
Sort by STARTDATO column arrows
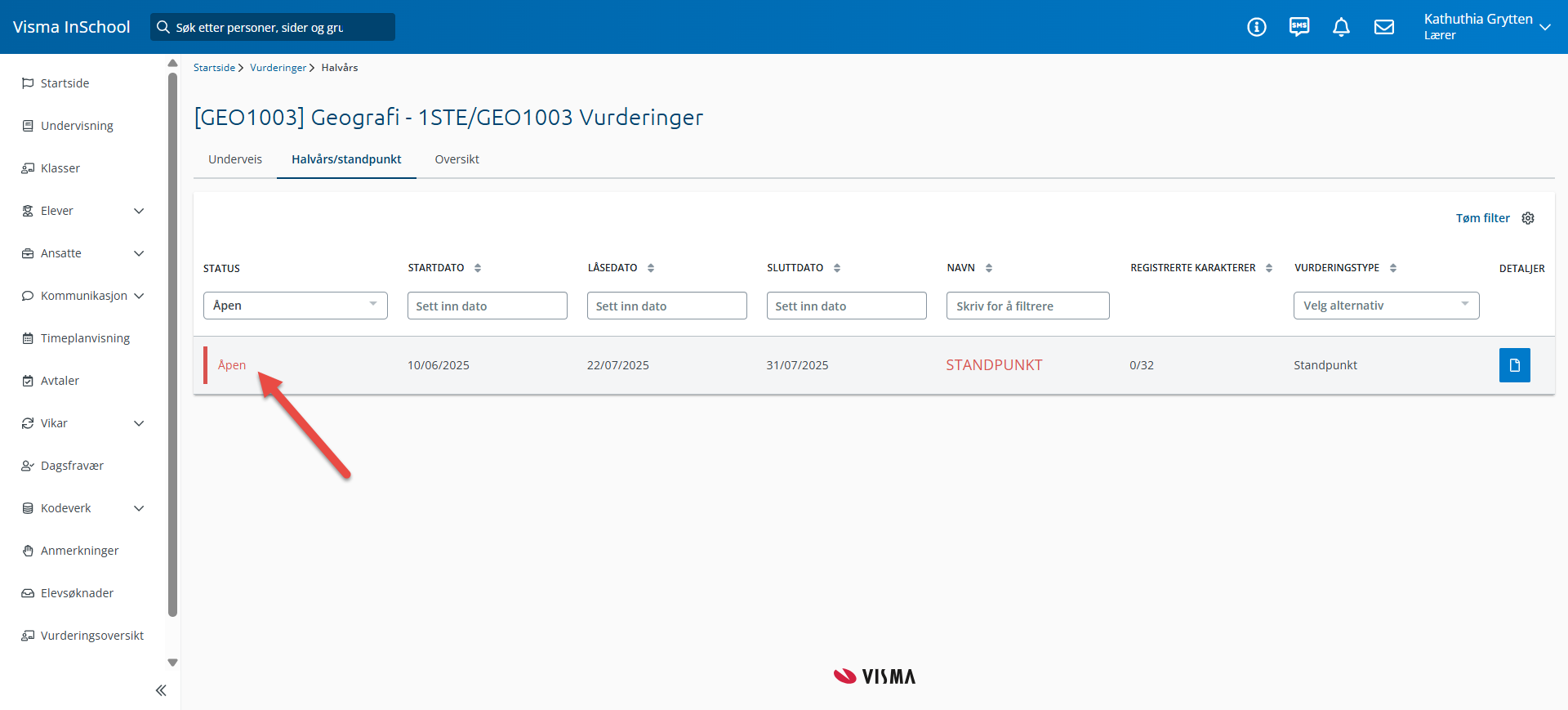point(478,268)
